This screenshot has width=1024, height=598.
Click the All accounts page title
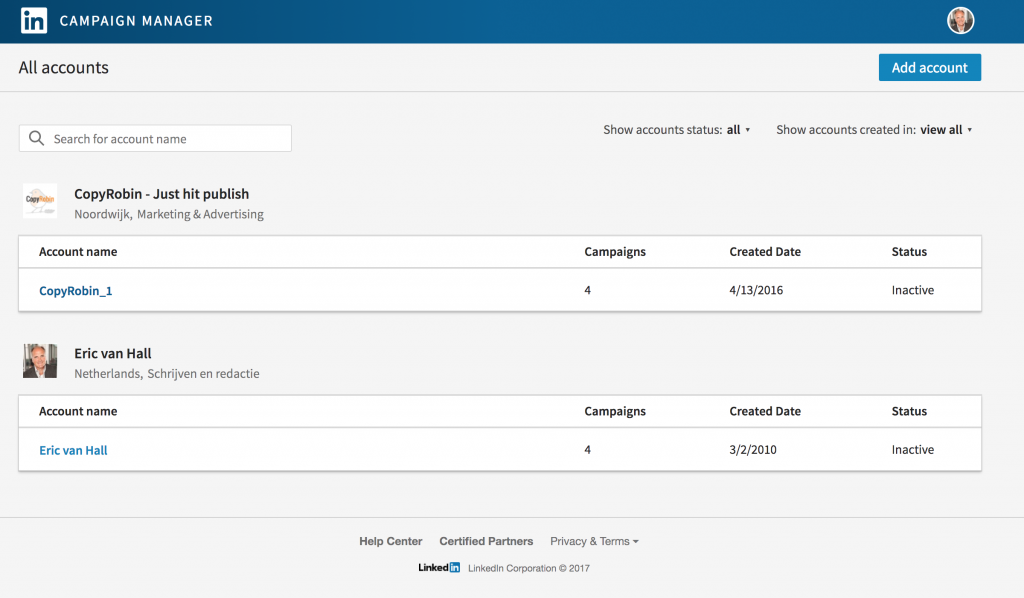pos(63,67)
